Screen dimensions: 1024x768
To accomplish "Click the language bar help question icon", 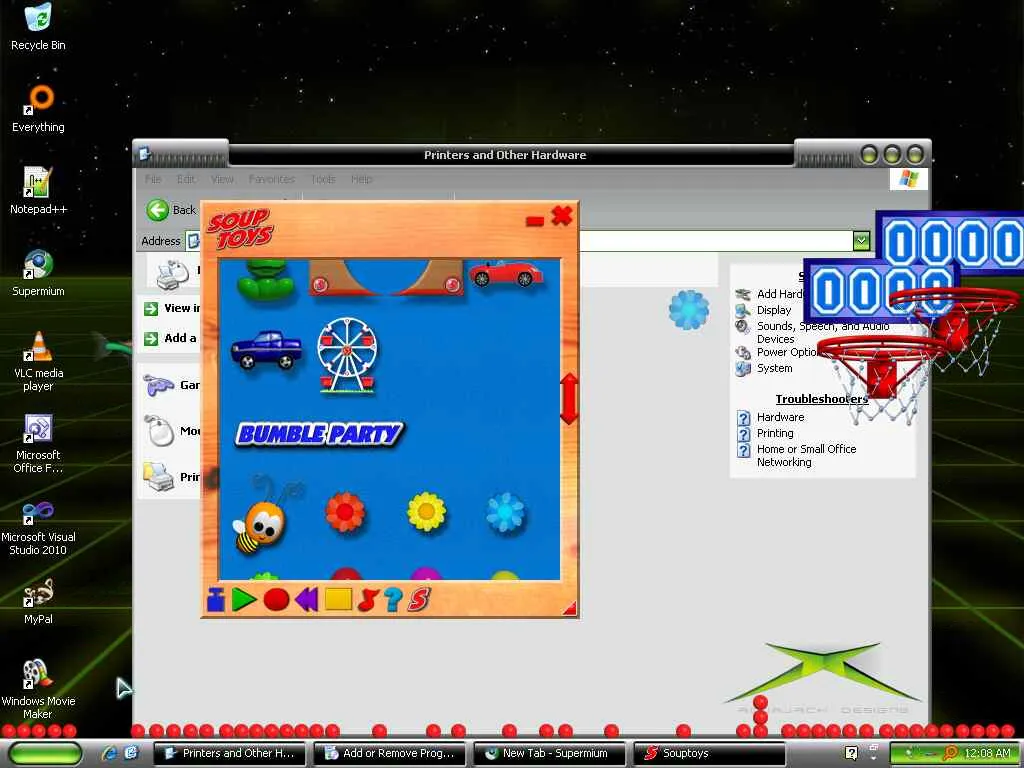I will coord(851,752).
